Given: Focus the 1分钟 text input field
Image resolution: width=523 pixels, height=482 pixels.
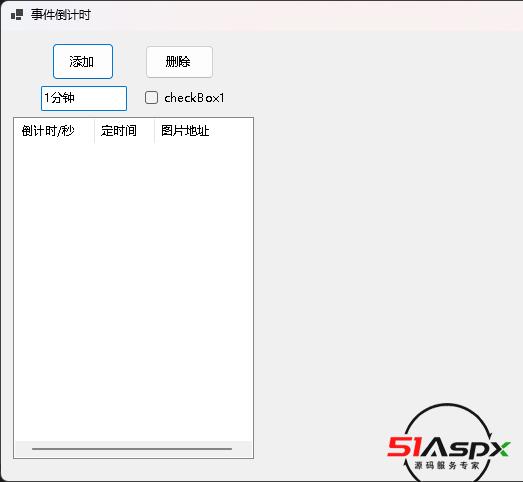Looking at the screenshot, I should 84,98.
